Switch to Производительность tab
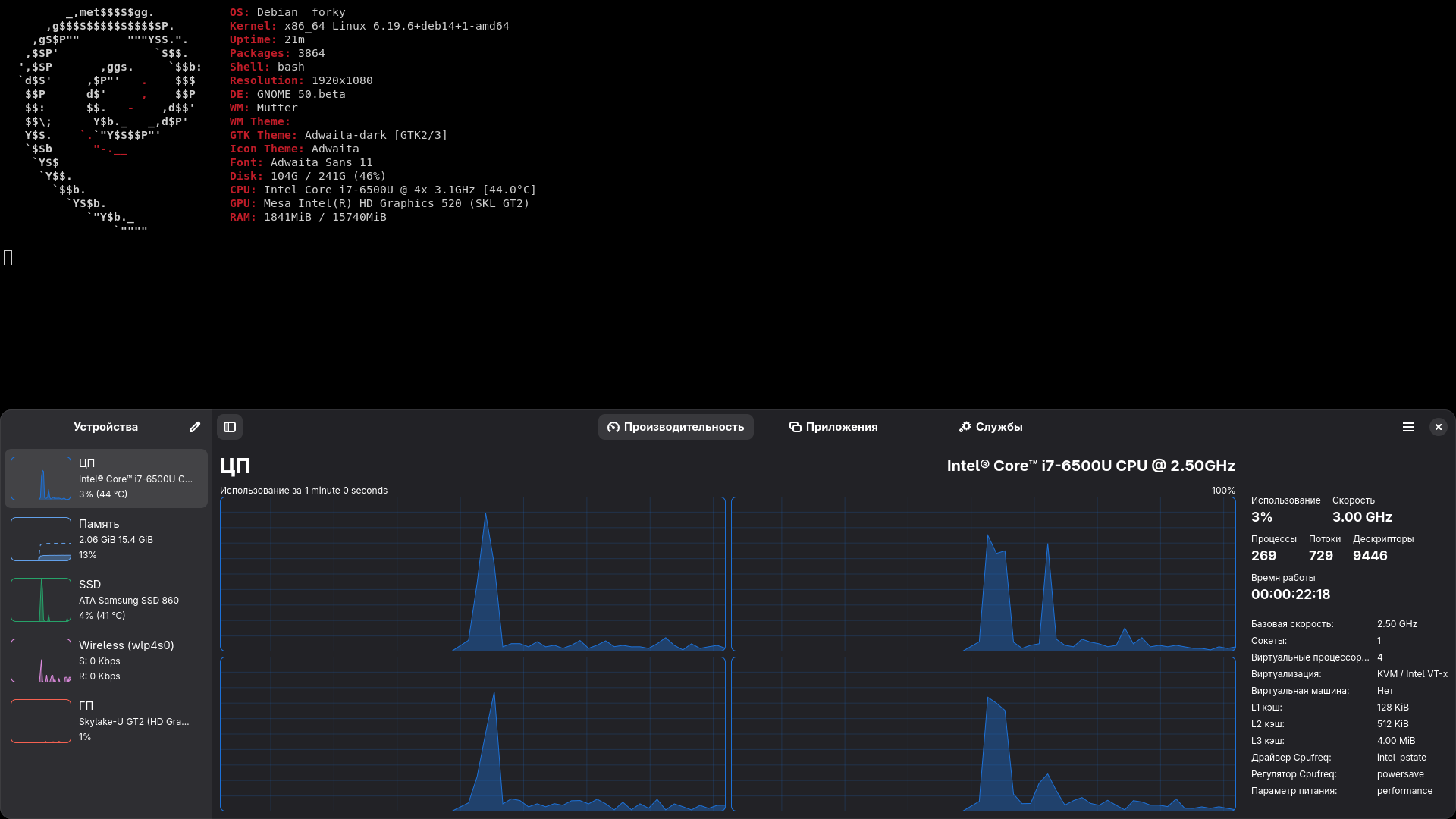The height and width of the screenshot is (819, 1456). (676, 427)
